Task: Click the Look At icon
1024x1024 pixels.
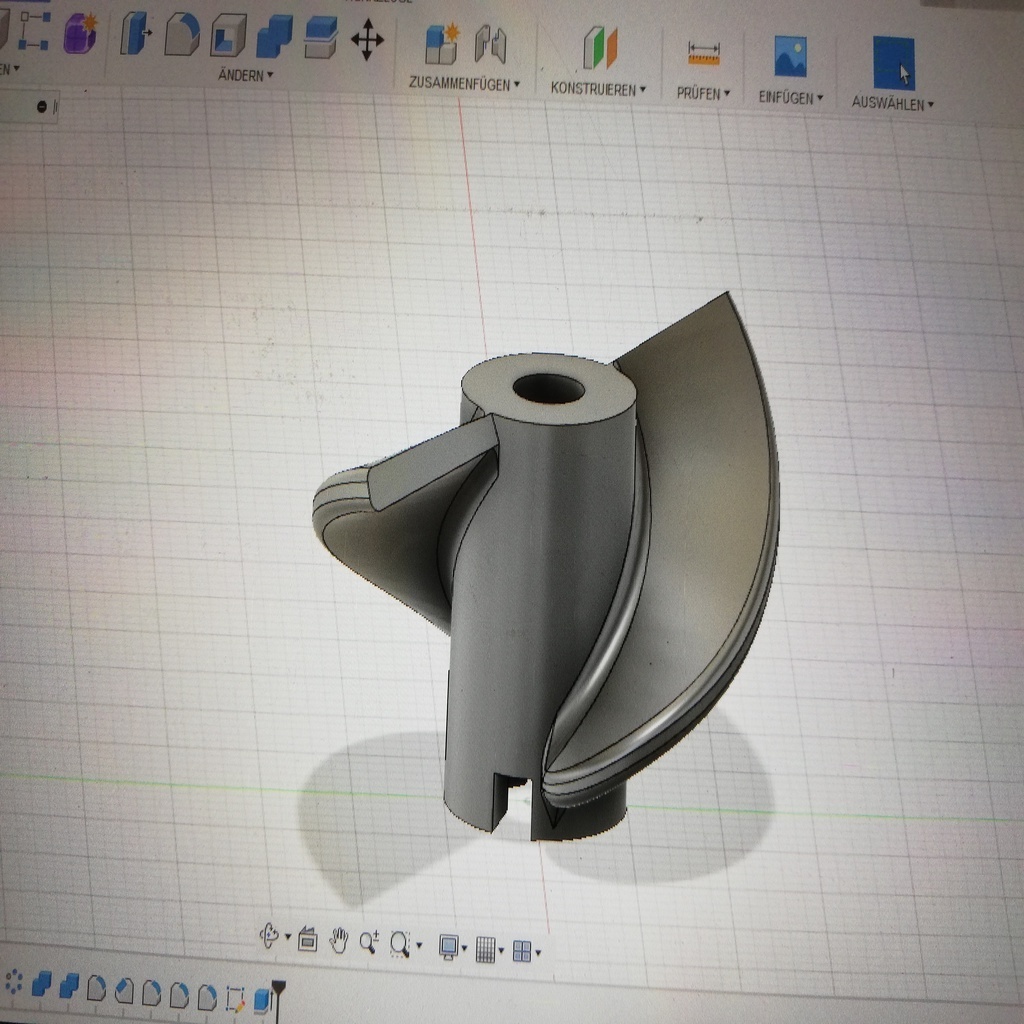Action: coord(308,940)
